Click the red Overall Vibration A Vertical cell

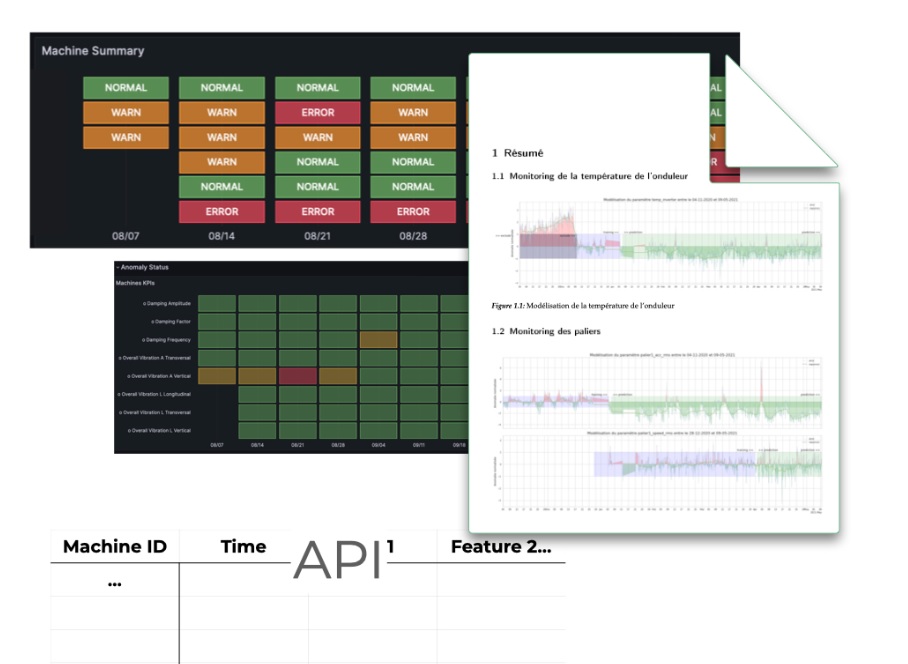pos(298,376)
